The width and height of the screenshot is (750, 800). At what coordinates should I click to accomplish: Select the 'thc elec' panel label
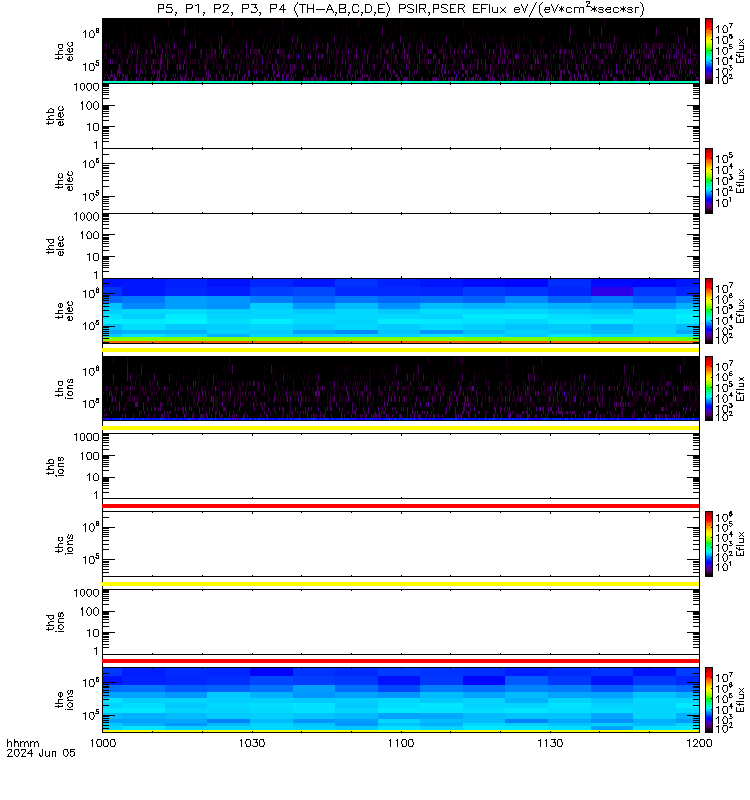(x=64, y=181)
